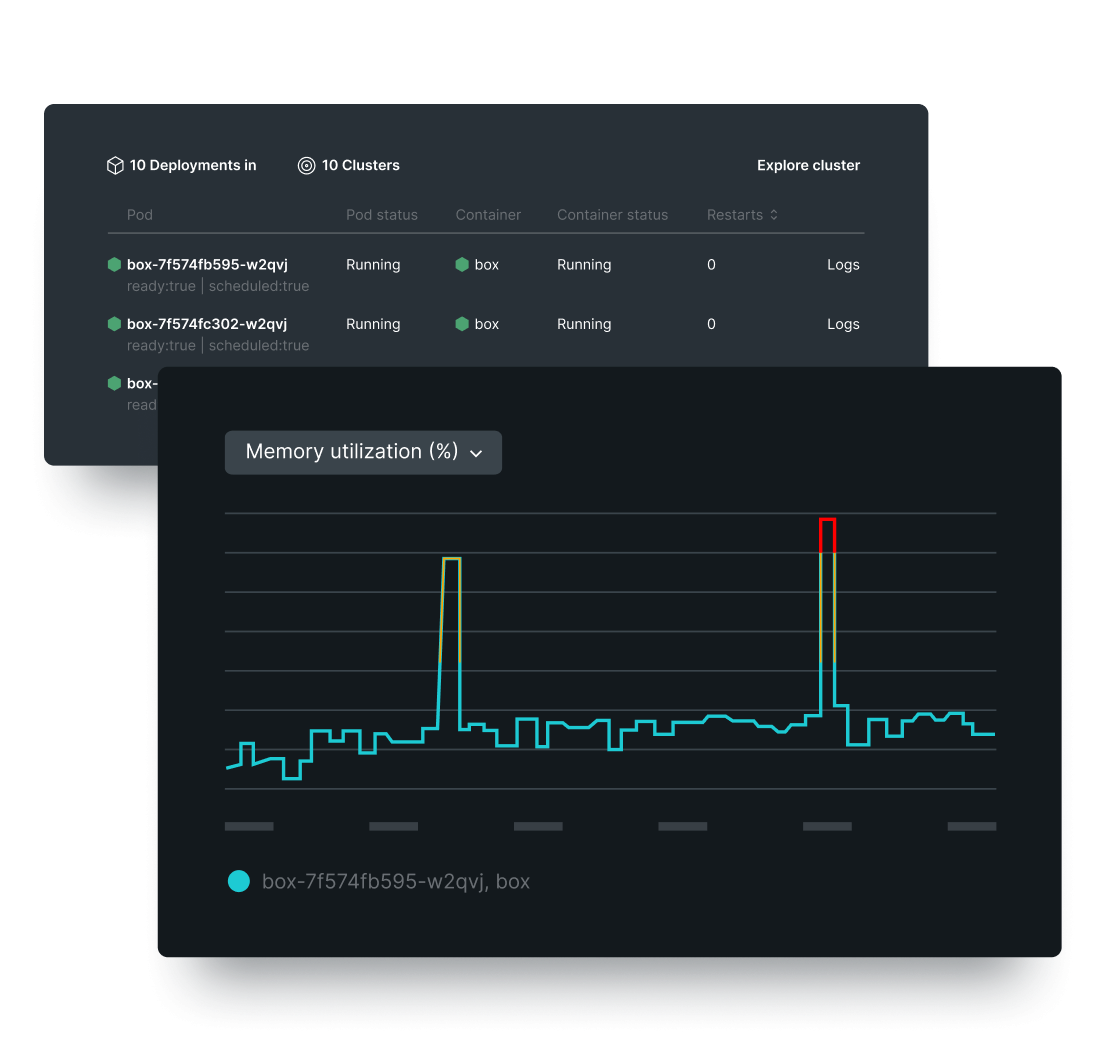
Task: Click the third pod's green hexagon icon
Action: click(x=114, y=383)
